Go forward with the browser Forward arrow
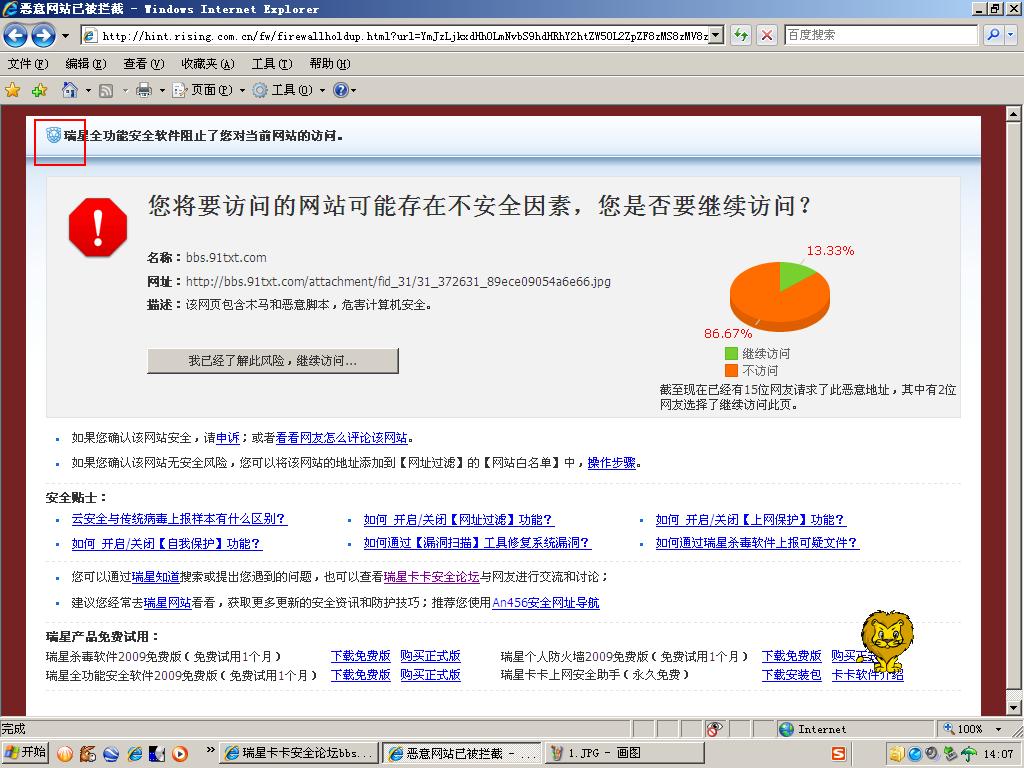This screenshot has height=768, width=1024. pyautogui.click(x=43, y=35)
